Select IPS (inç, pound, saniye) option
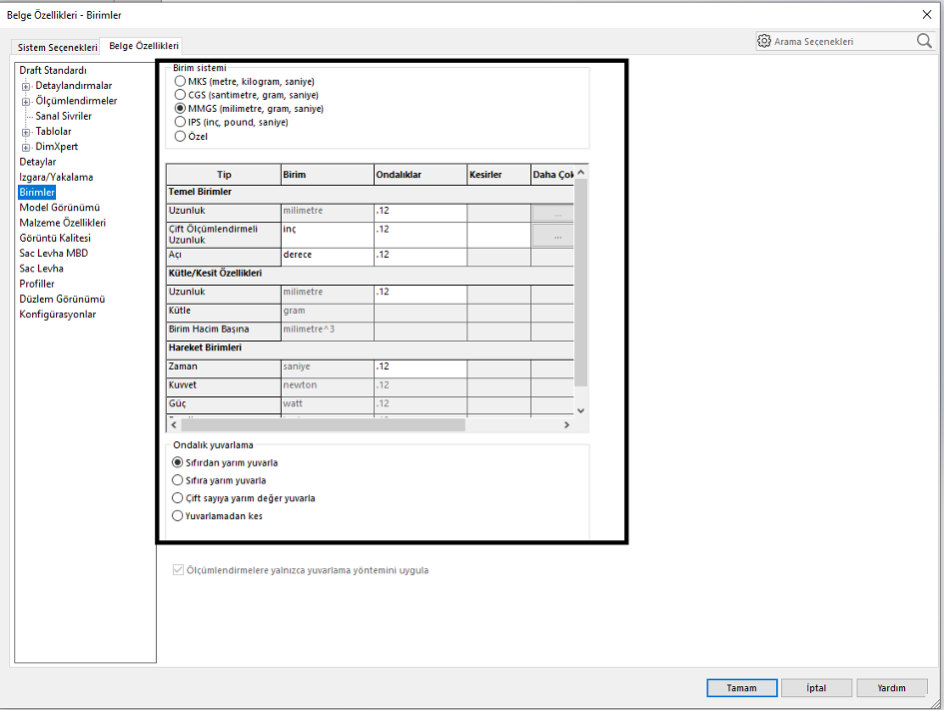 pyautogui.click(x=180, y=122)
